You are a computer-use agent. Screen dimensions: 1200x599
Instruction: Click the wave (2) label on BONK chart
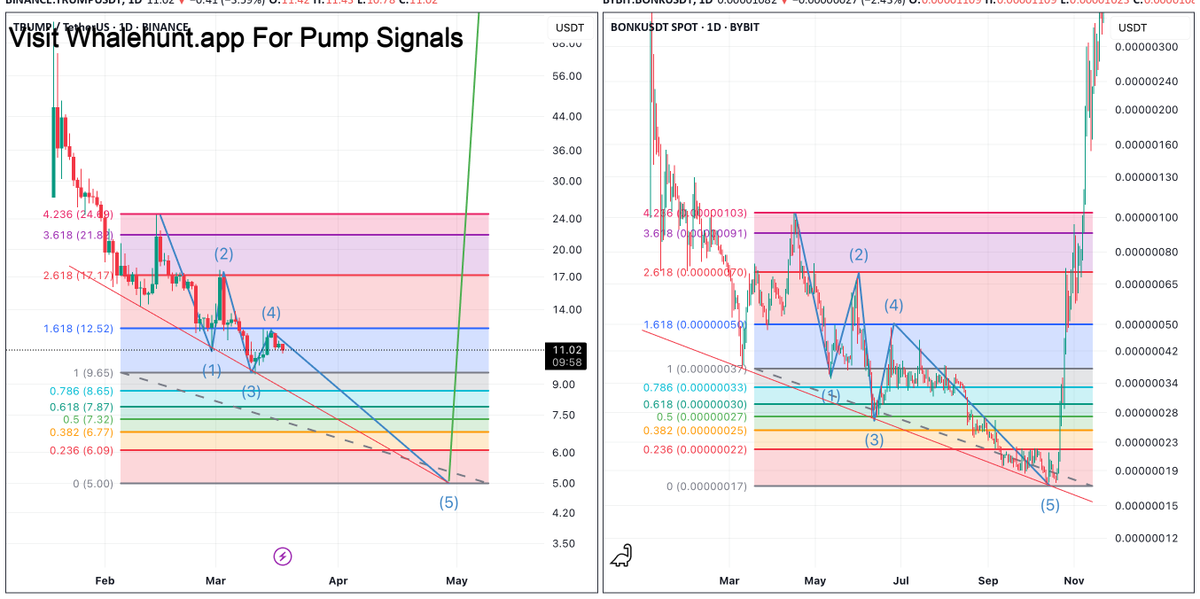859,255
